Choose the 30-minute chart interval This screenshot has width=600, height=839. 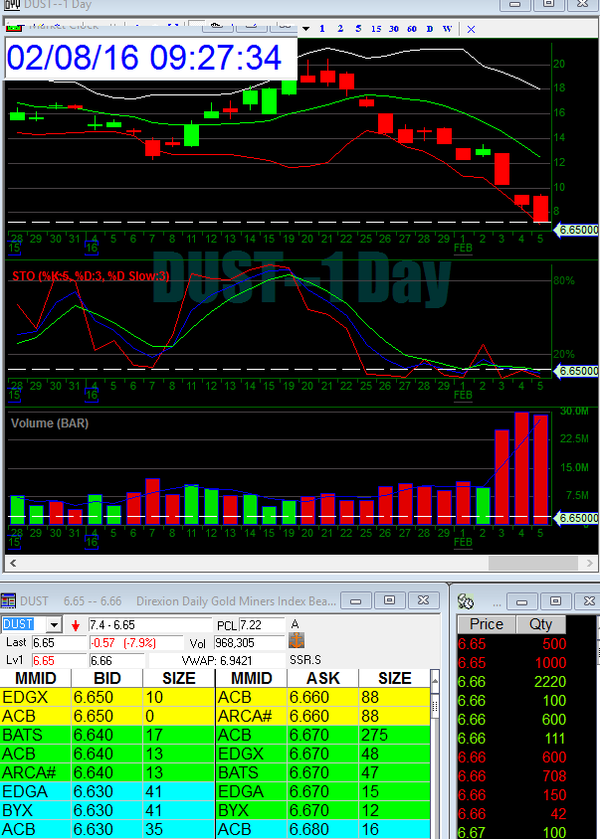coord(393,29)
